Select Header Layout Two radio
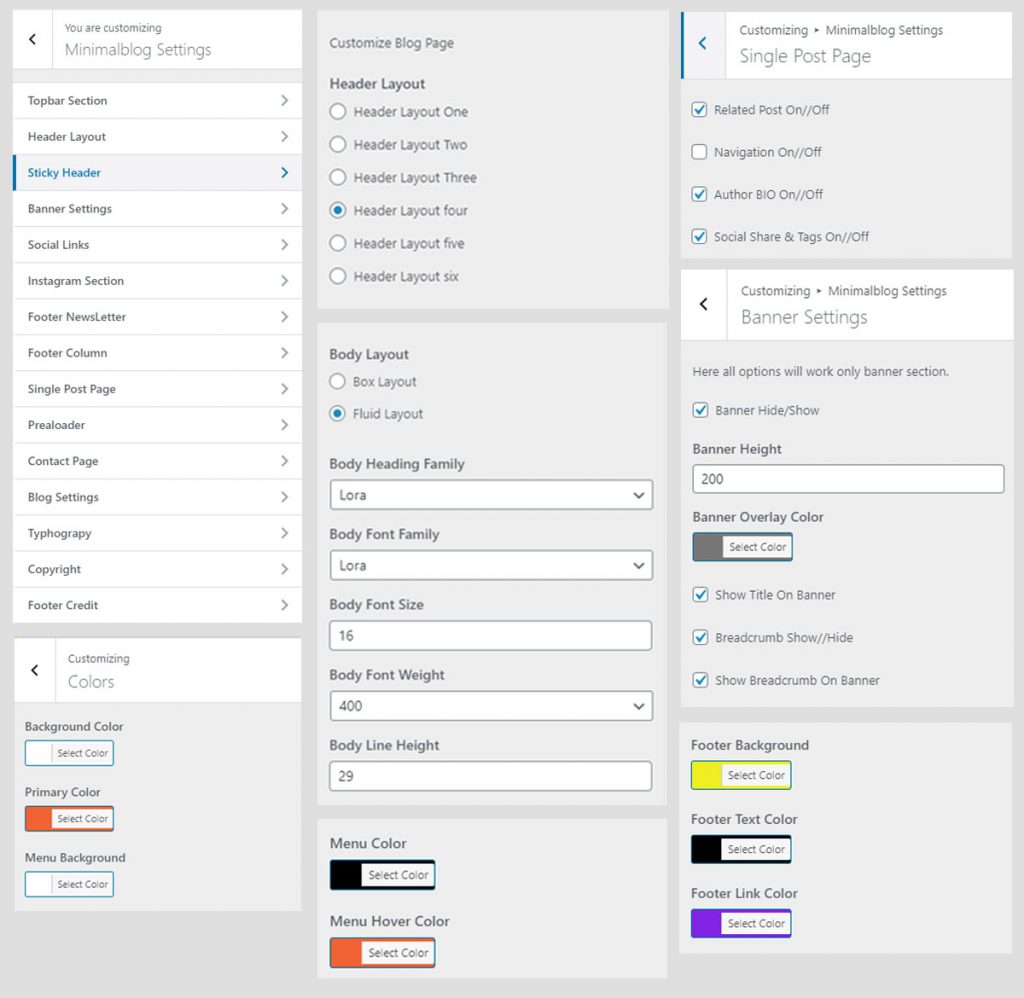Screen dimensions: 1024x998 [338, 144]
